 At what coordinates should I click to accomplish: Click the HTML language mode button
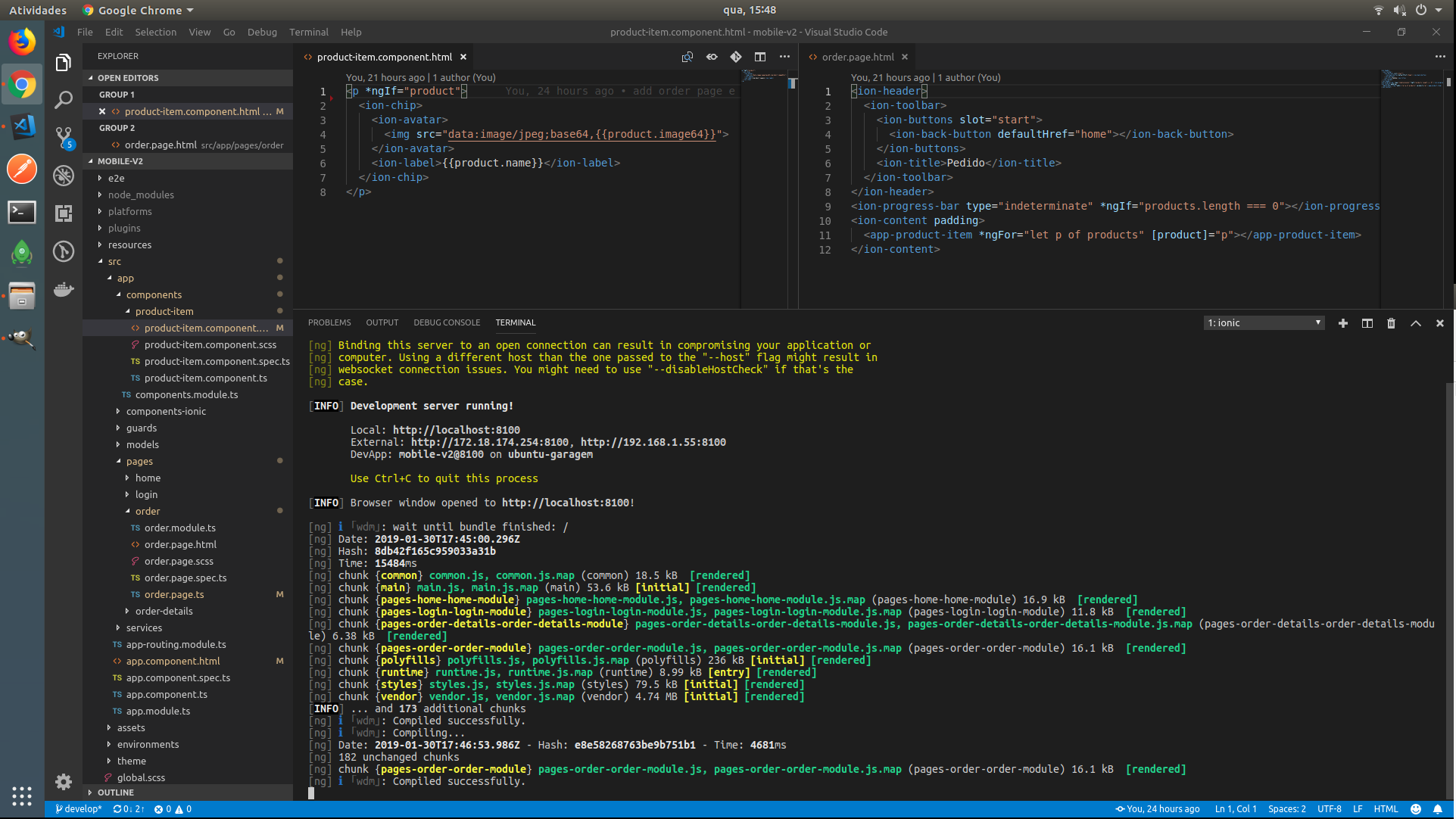1386,808
